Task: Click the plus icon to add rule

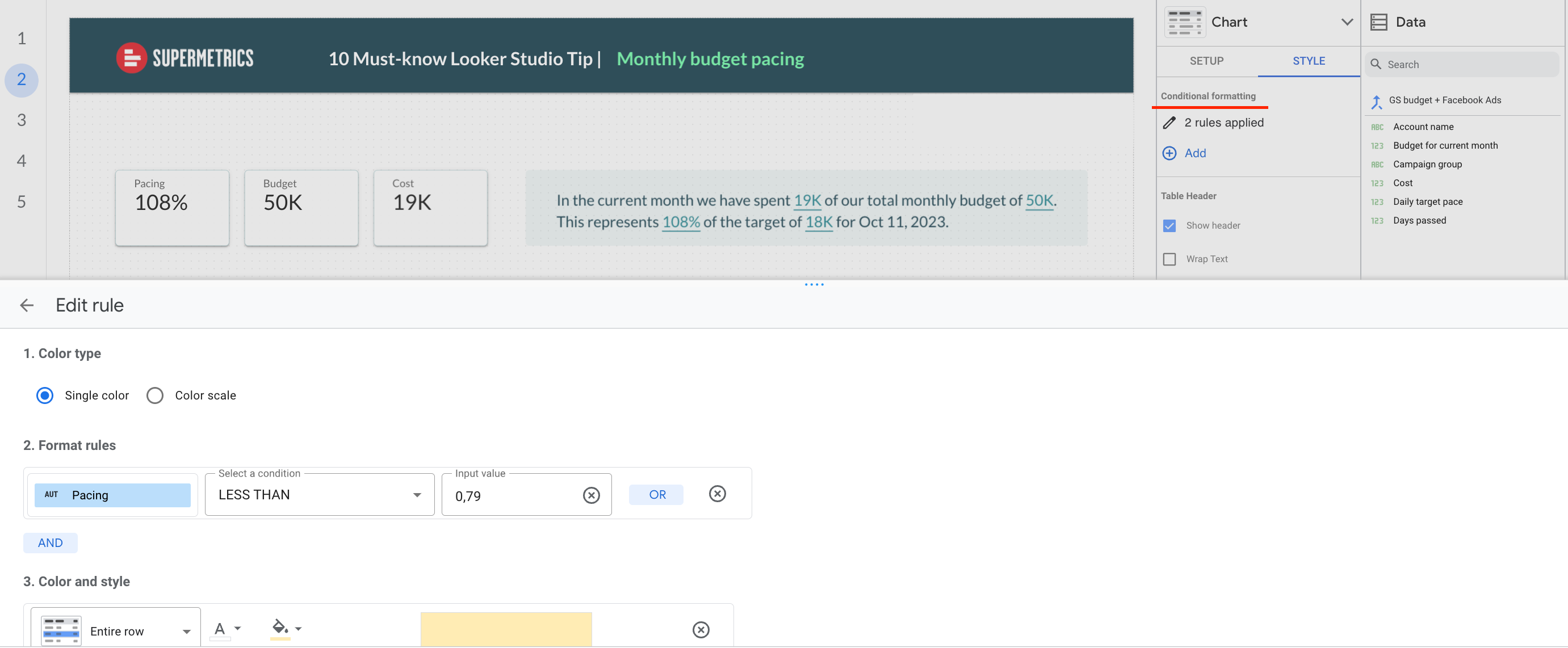Action: point(1169,153)
